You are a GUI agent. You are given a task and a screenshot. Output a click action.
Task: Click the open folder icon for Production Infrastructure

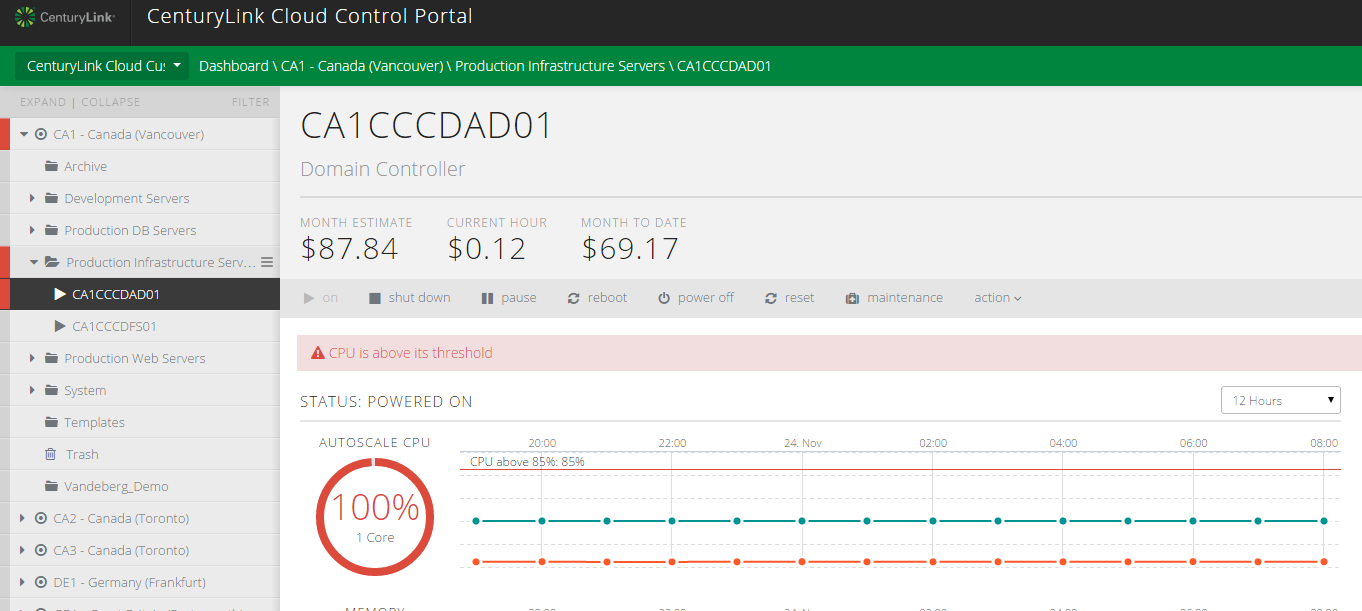click(x=52, y=262)
